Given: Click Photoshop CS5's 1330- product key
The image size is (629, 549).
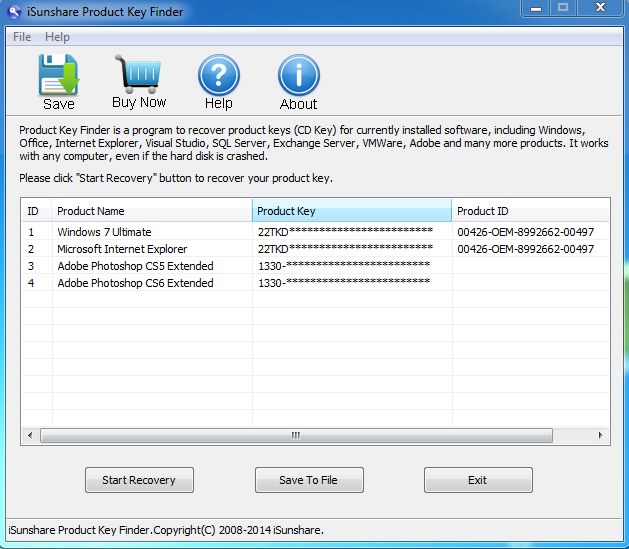Looking at the screenshot, I should click(x=344, y=266).
